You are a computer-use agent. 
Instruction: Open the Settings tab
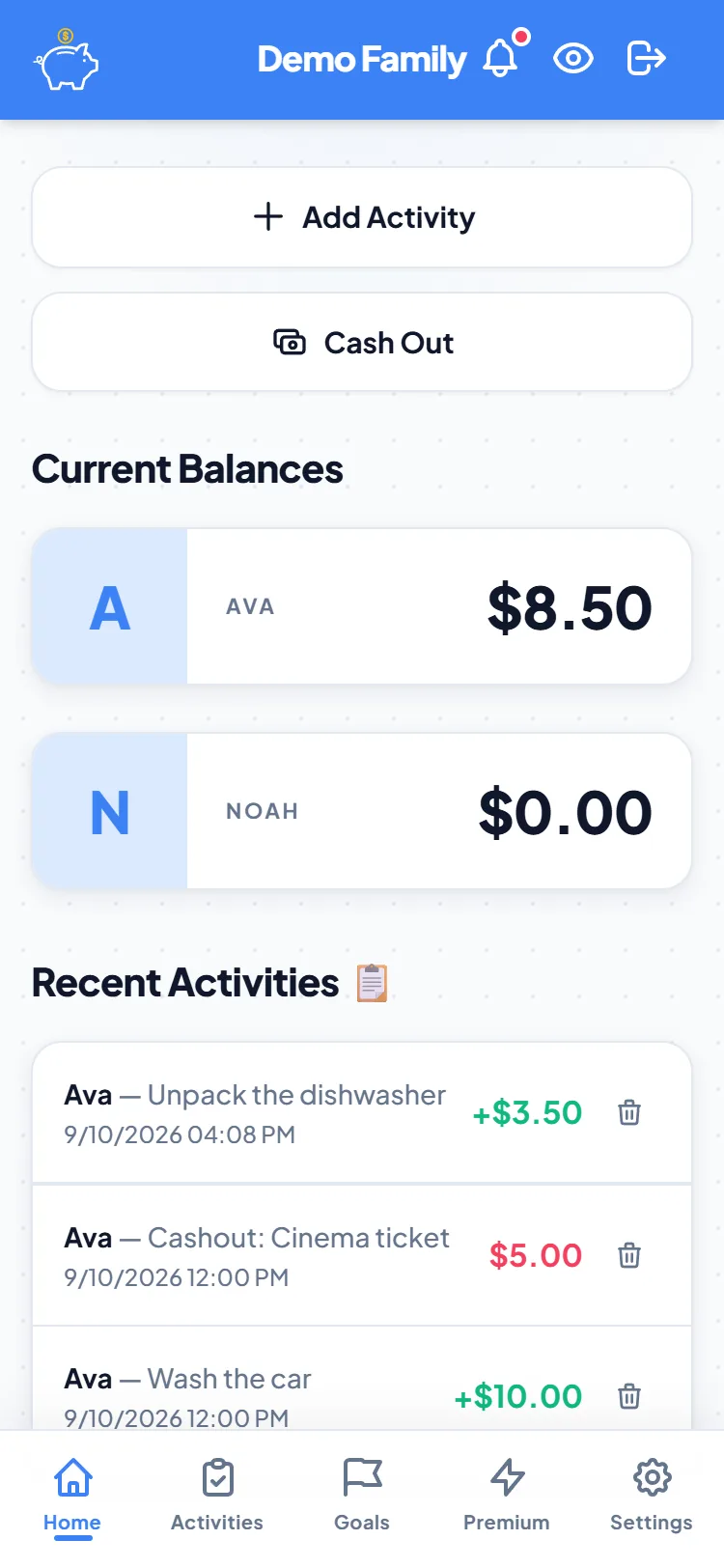(652, 1495)
